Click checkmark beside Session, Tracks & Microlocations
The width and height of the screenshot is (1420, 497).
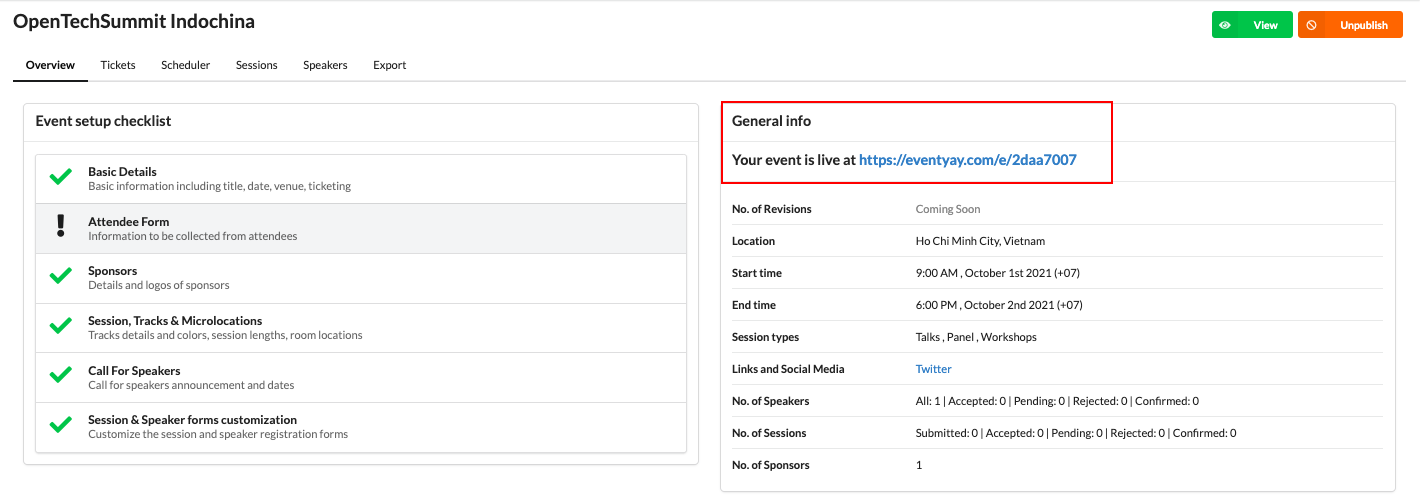pos(61,326)
